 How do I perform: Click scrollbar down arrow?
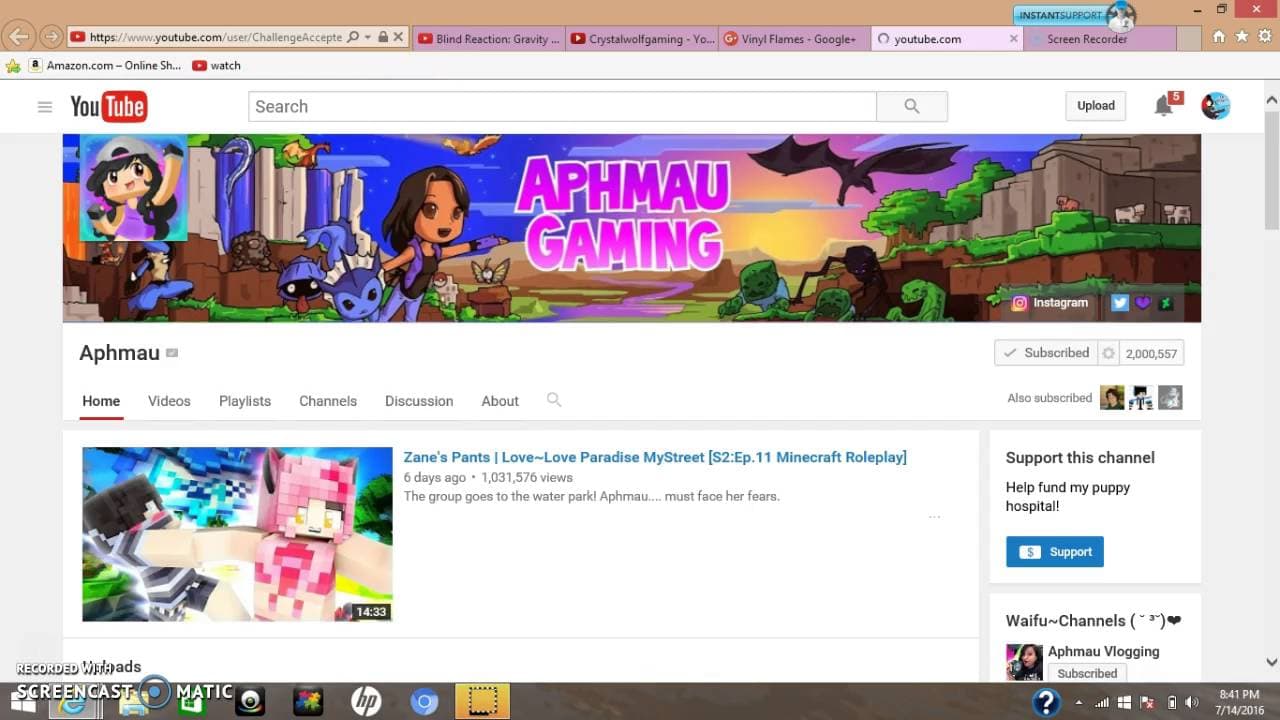tap(1271, 662)
